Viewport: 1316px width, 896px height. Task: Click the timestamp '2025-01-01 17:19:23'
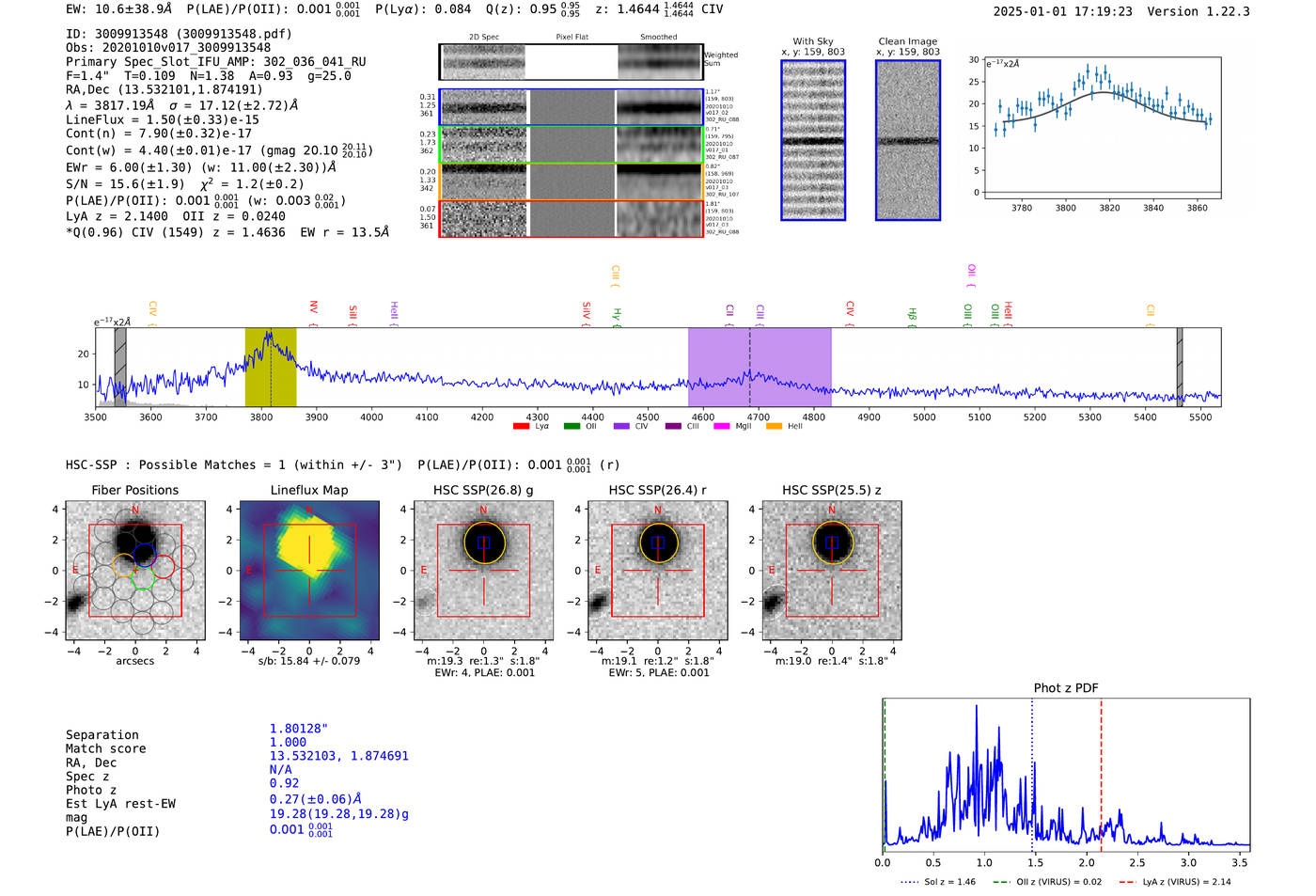pos(1062,11)
